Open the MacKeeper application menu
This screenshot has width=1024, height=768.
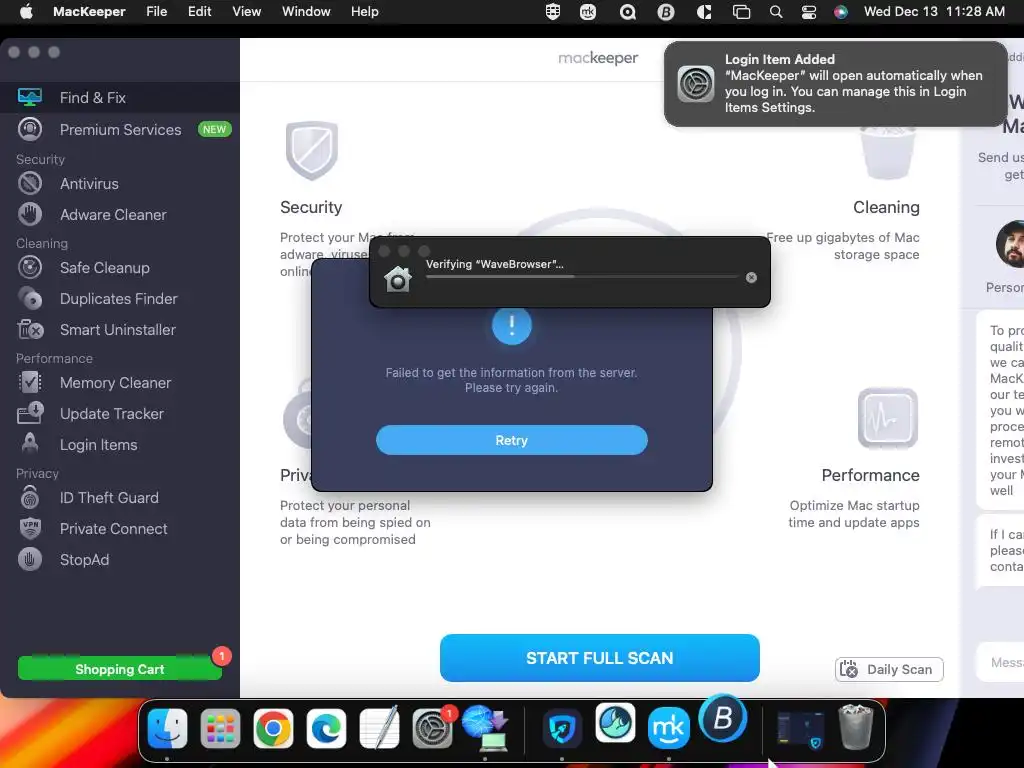(x=89, y=12)
